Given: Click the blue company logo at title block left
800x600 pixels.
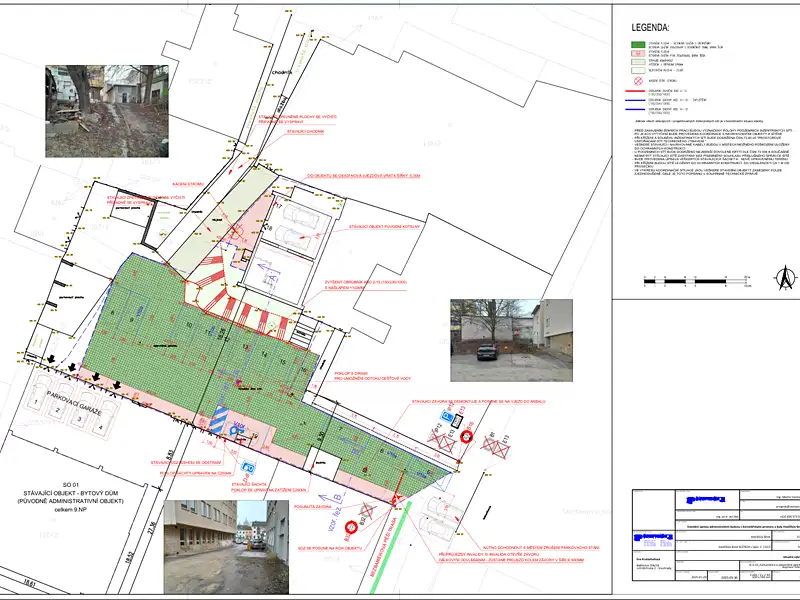Looking at the screenshot, I should tap(653, 539).
